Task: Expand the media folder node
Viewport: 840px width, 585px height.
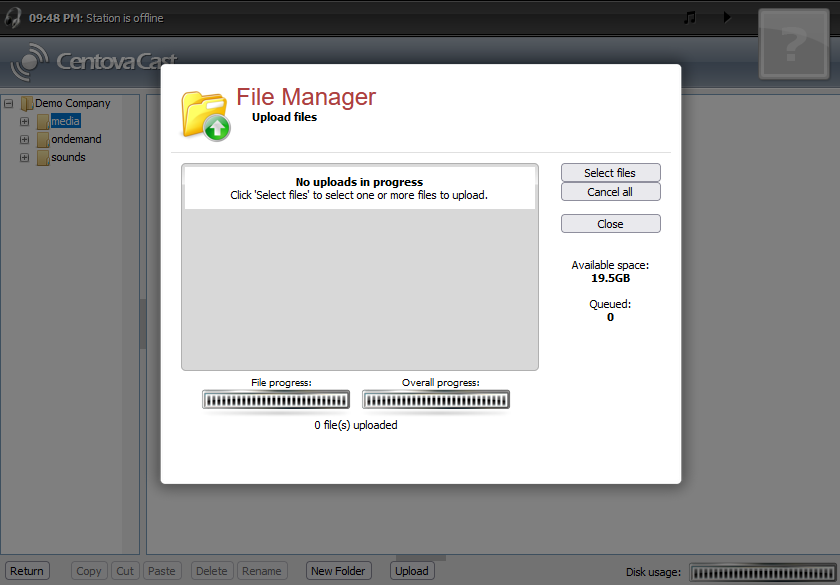Action: point(24,122)
